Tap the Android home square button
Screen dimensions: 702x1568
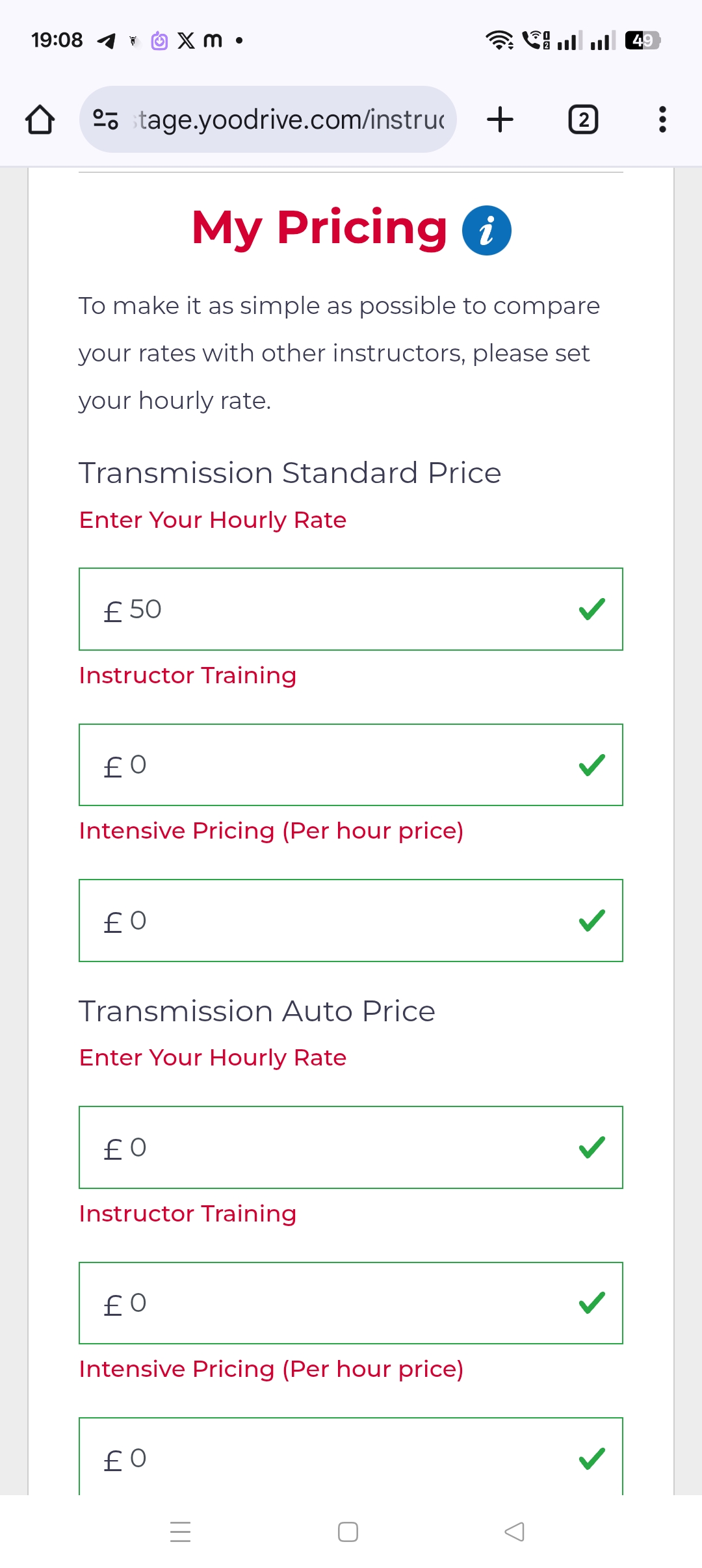point(348,1532)
